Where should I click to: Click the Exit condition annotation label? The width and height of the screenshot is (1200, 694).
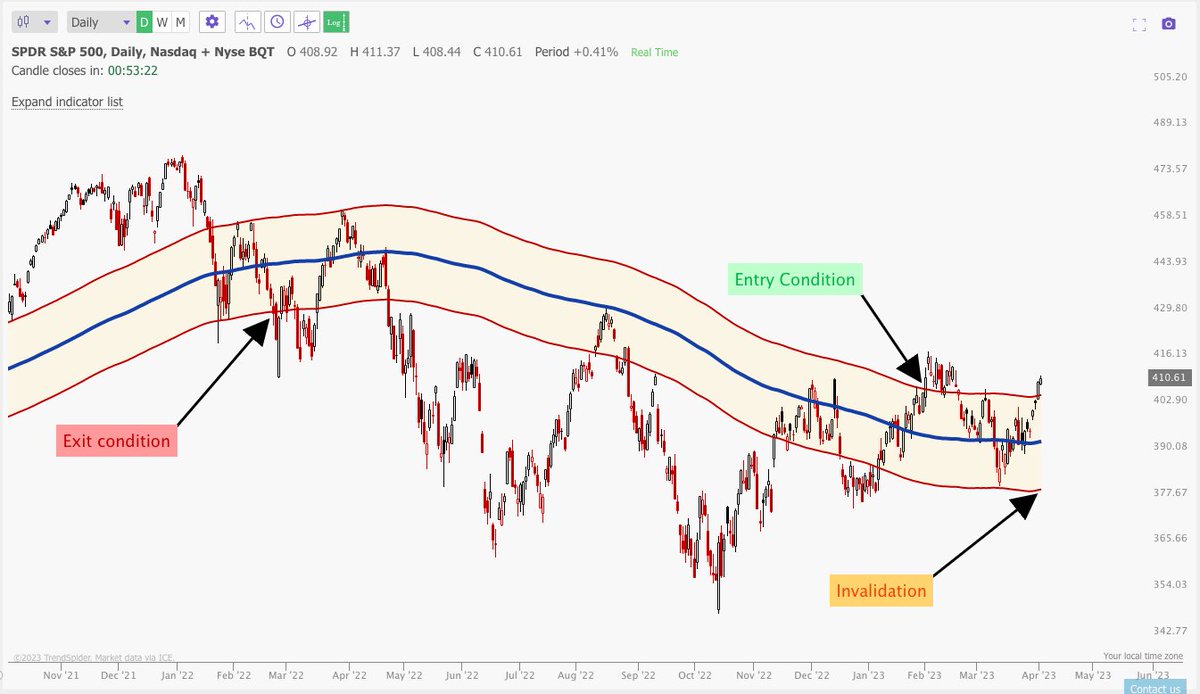116,441
